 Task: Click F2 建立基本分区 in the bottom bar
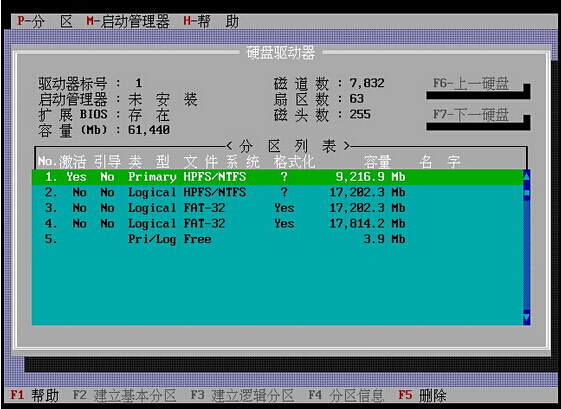tap(125, 395)
